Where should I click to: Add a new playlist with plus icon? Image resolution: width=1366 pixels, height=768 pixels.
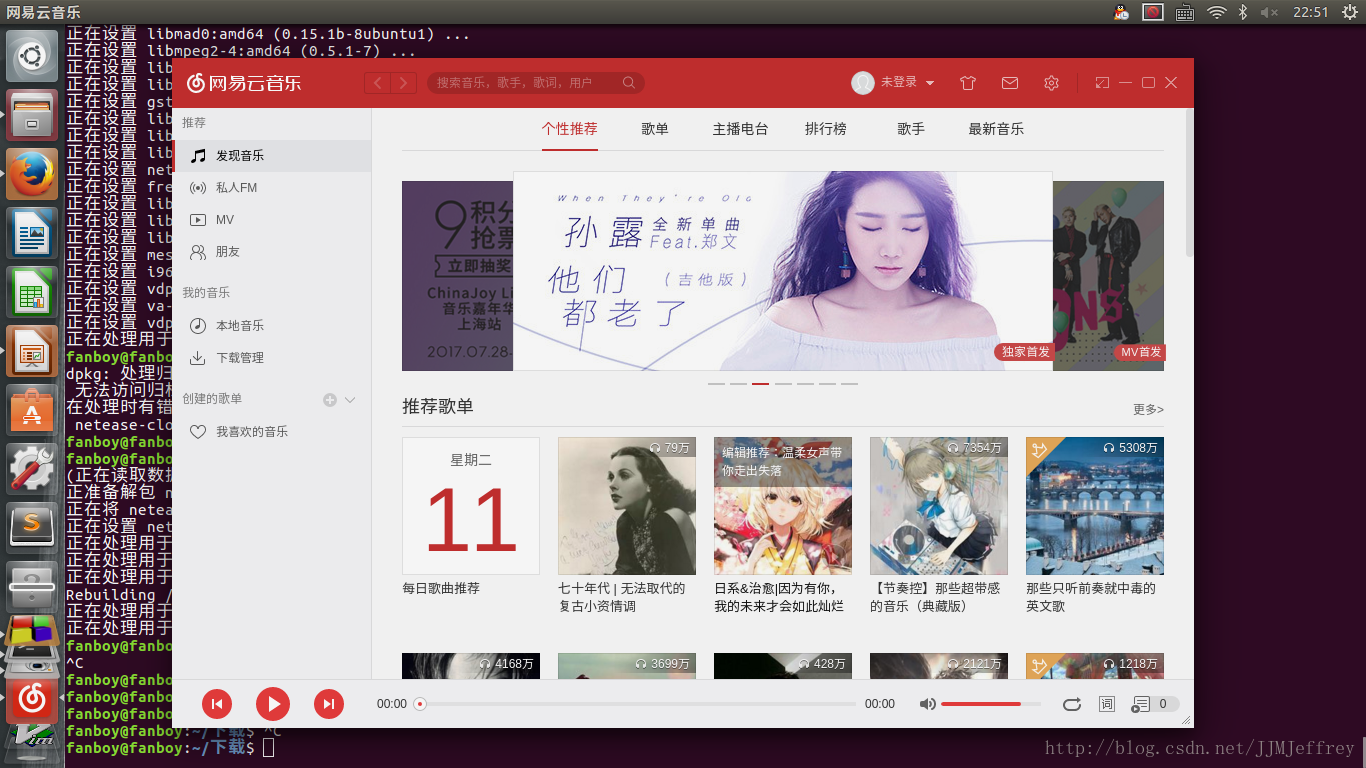pyautogui.click(x=330, y=400)
